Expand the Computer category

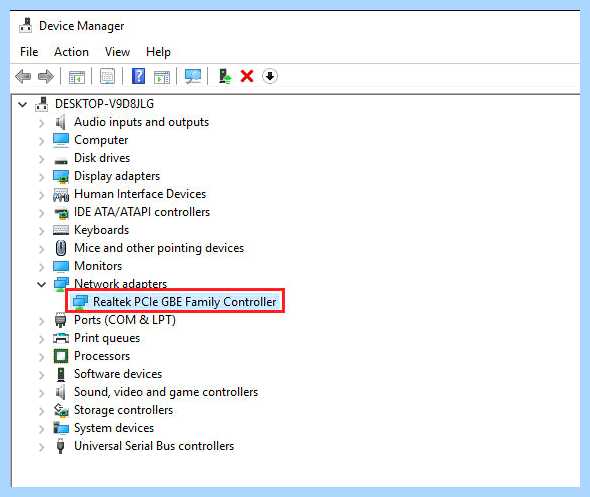point(41,141)
